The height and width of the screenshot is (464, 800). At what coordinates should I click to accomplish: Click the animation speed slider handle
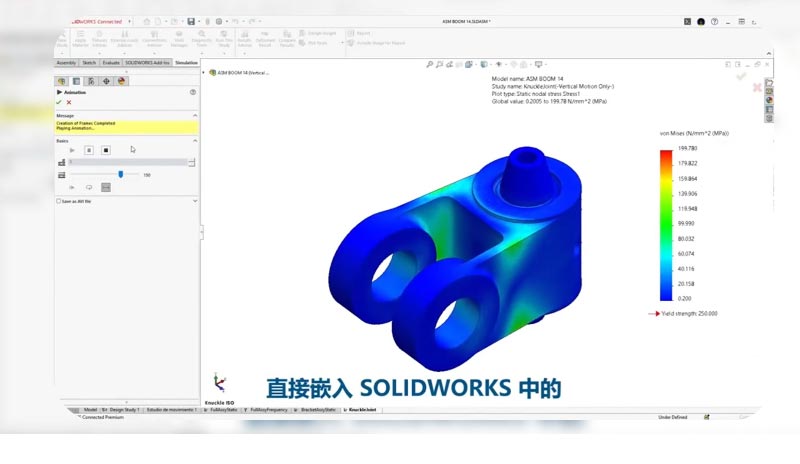(121, 174)
